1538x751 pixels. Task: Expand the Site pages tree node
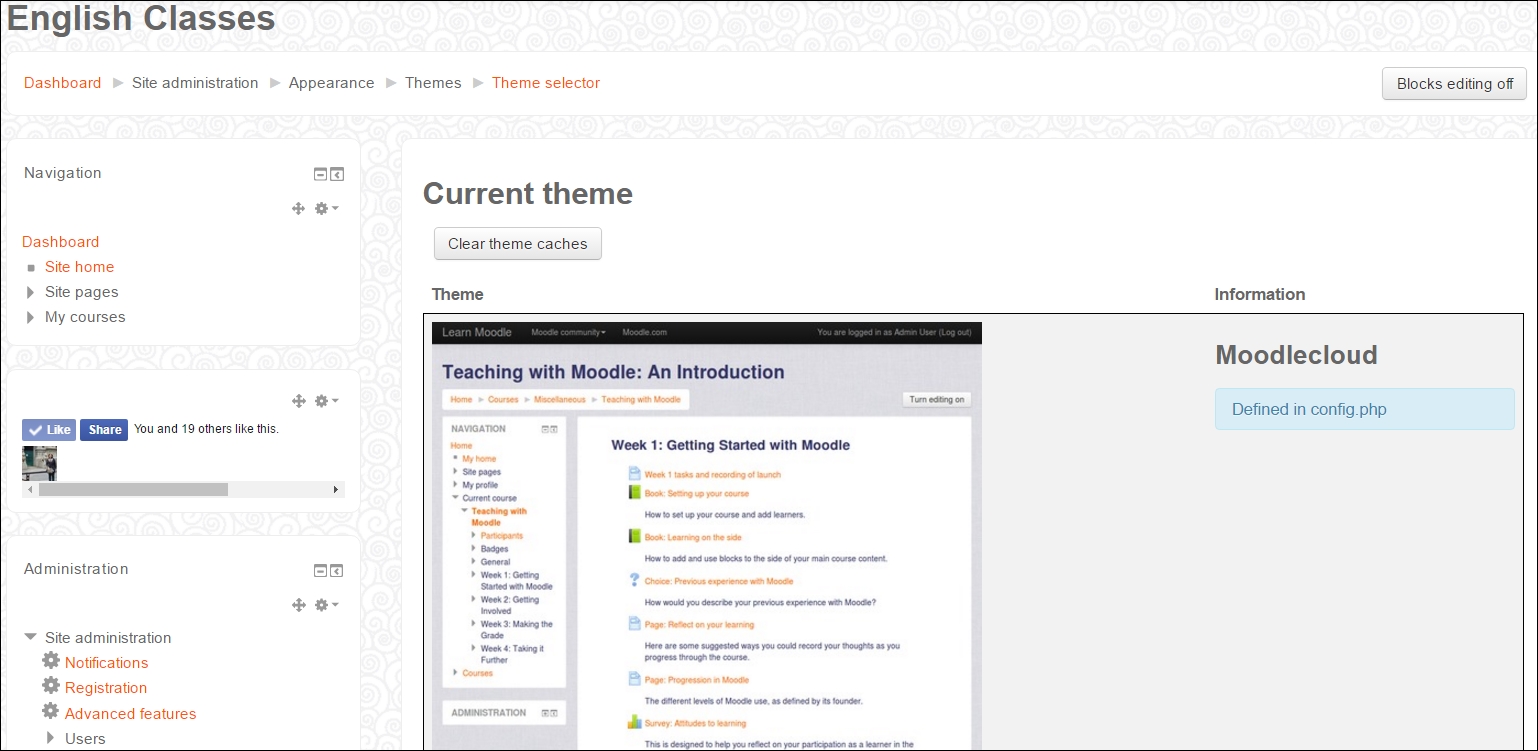click(x=31, y=292)
